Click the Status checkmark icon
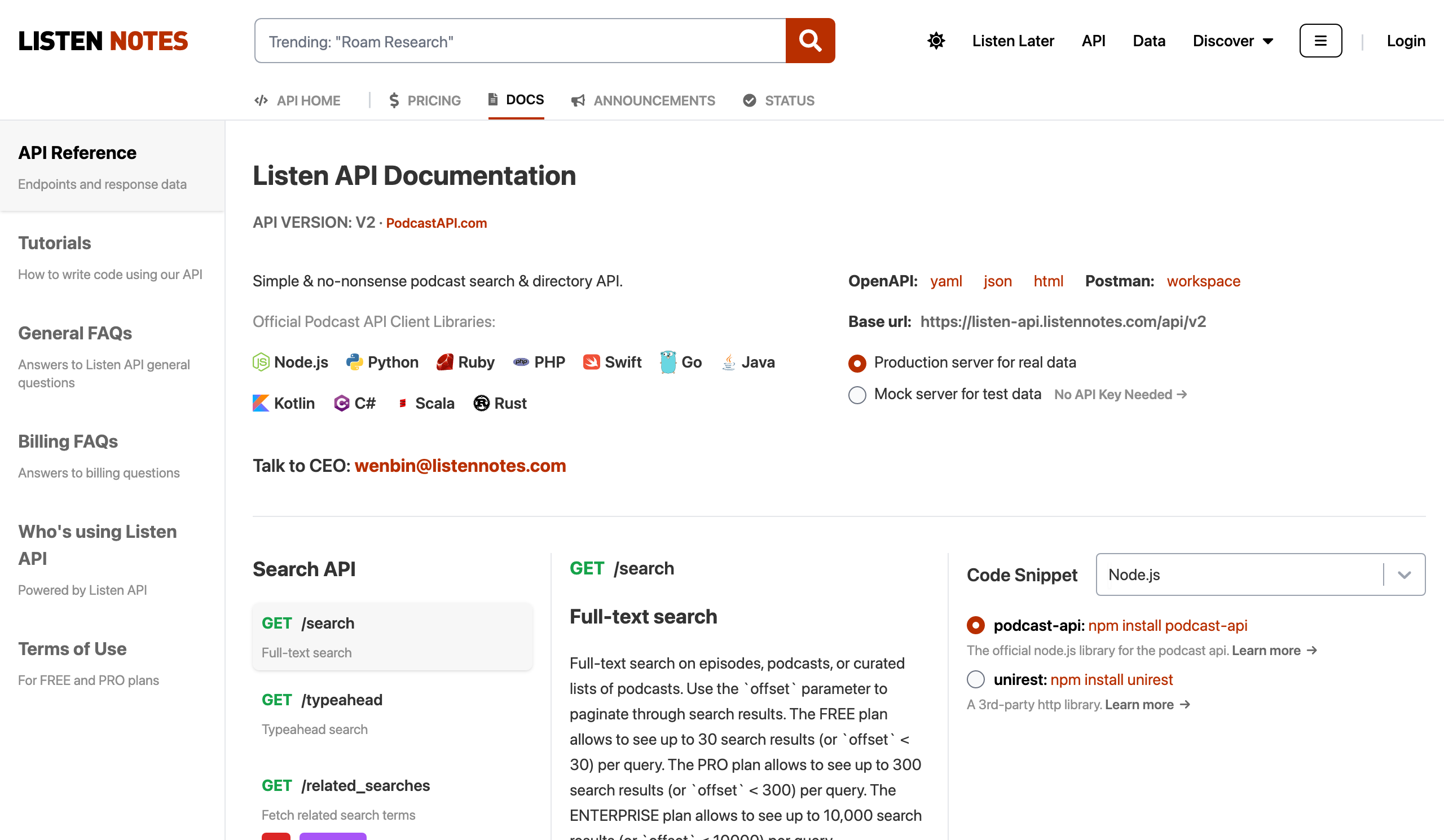Viewport: 1444px width, 840px height. click(749, 100)
